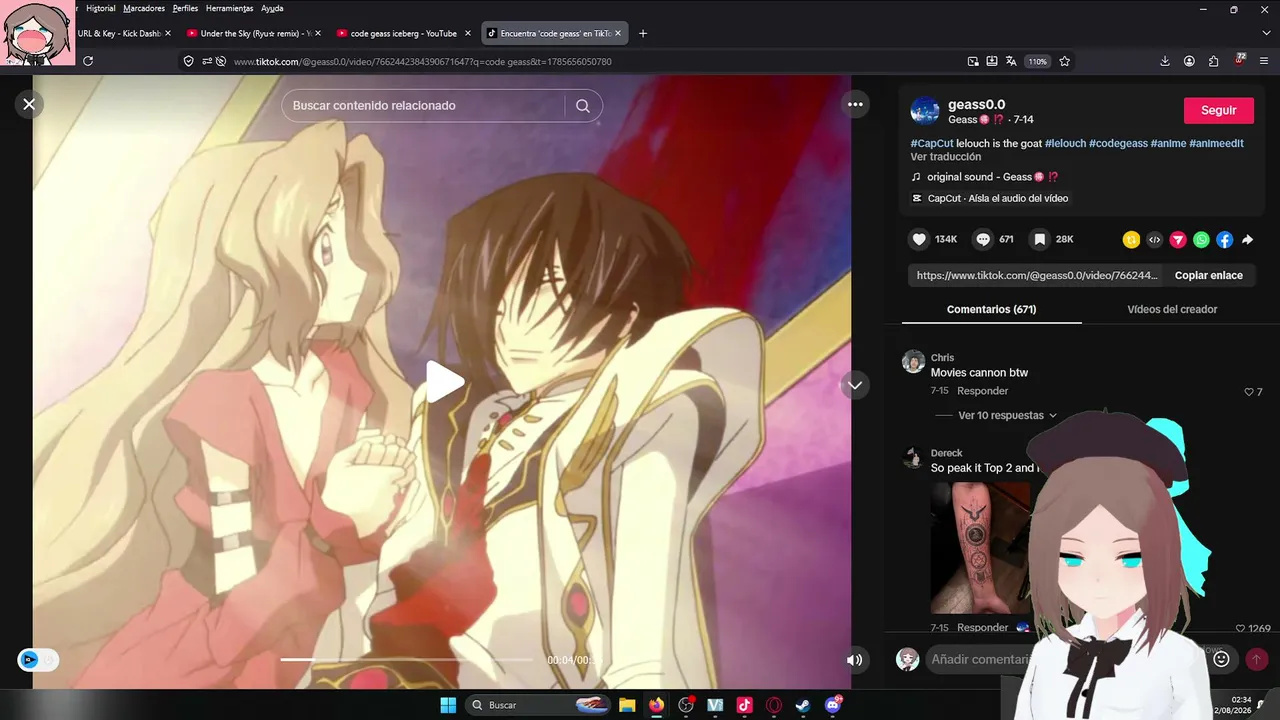Click Copiar enlace to copy the video link
The image size is (1280, 720).
point(1208,276)
